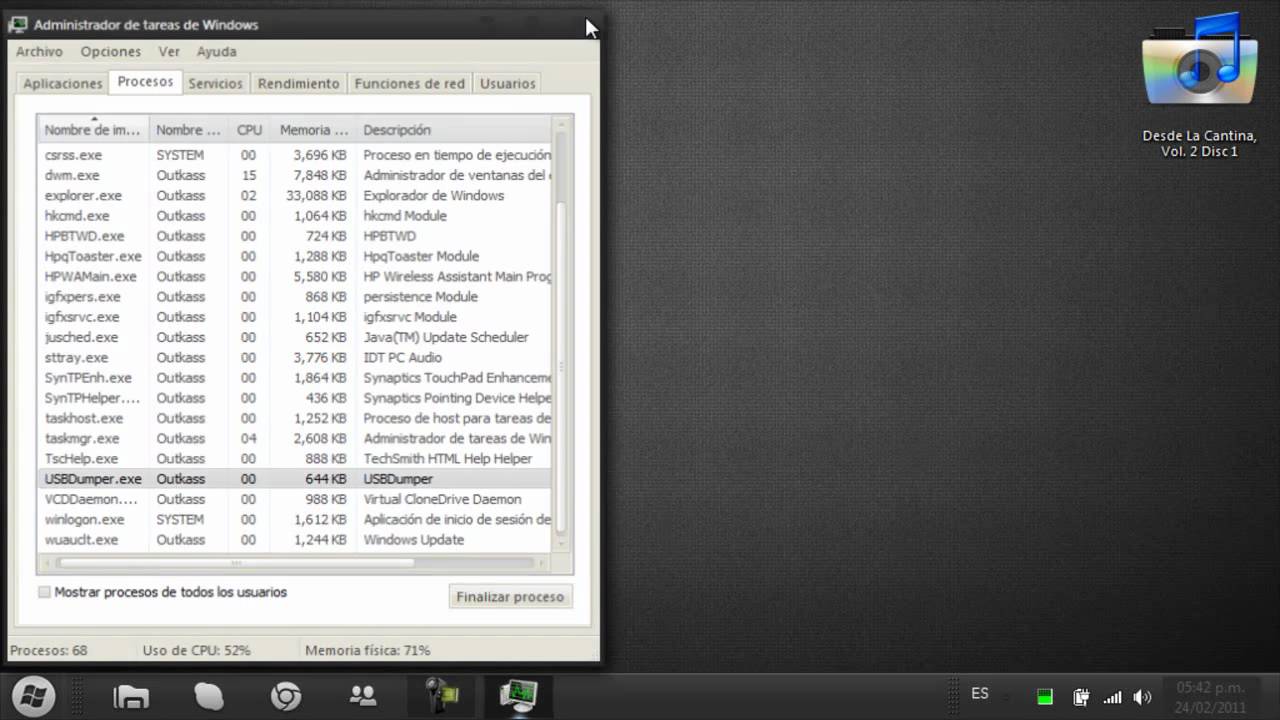Viewport: 1280px width, 720px height.
Task: Open the file explorer taskbar icon
Action: point(131,696)
